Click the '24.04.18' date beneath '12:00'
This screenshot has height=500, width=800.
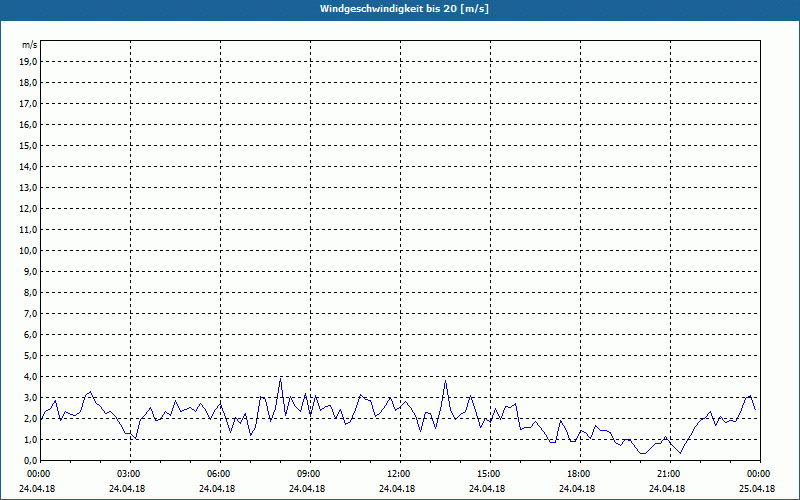tap(397, 489)
